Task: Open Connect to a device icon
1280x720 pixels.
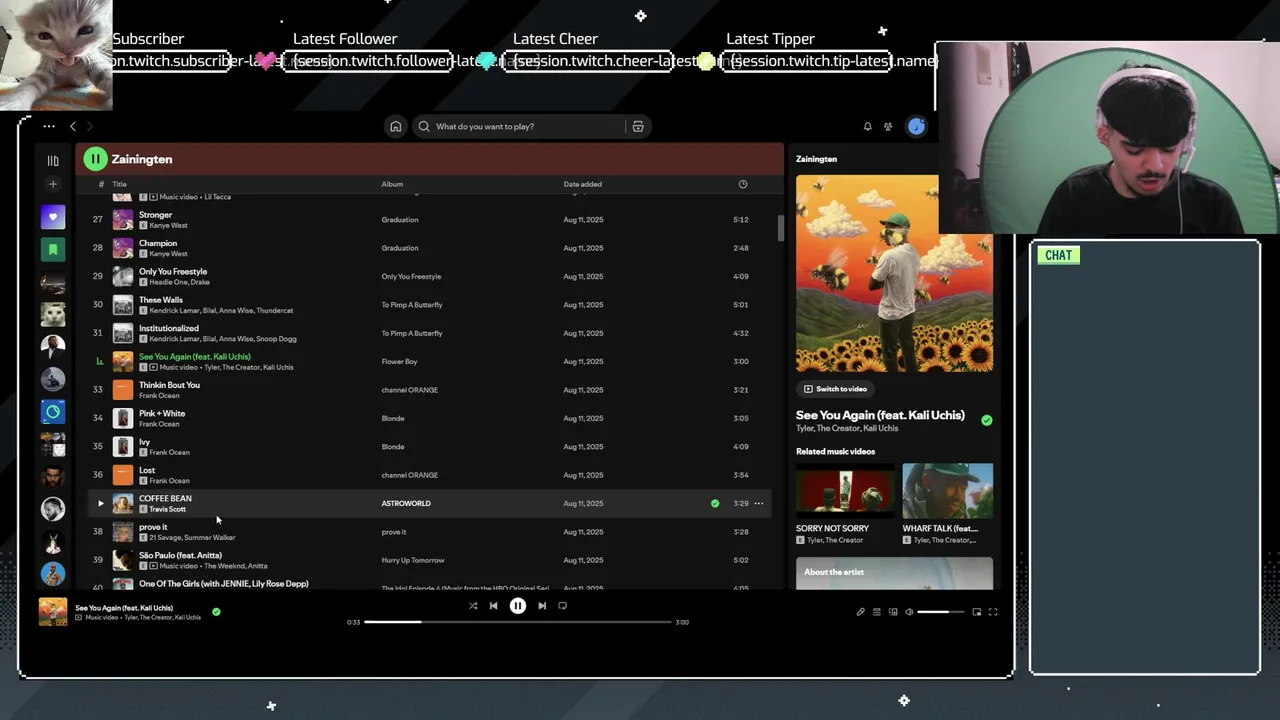Action: (893, 612)
